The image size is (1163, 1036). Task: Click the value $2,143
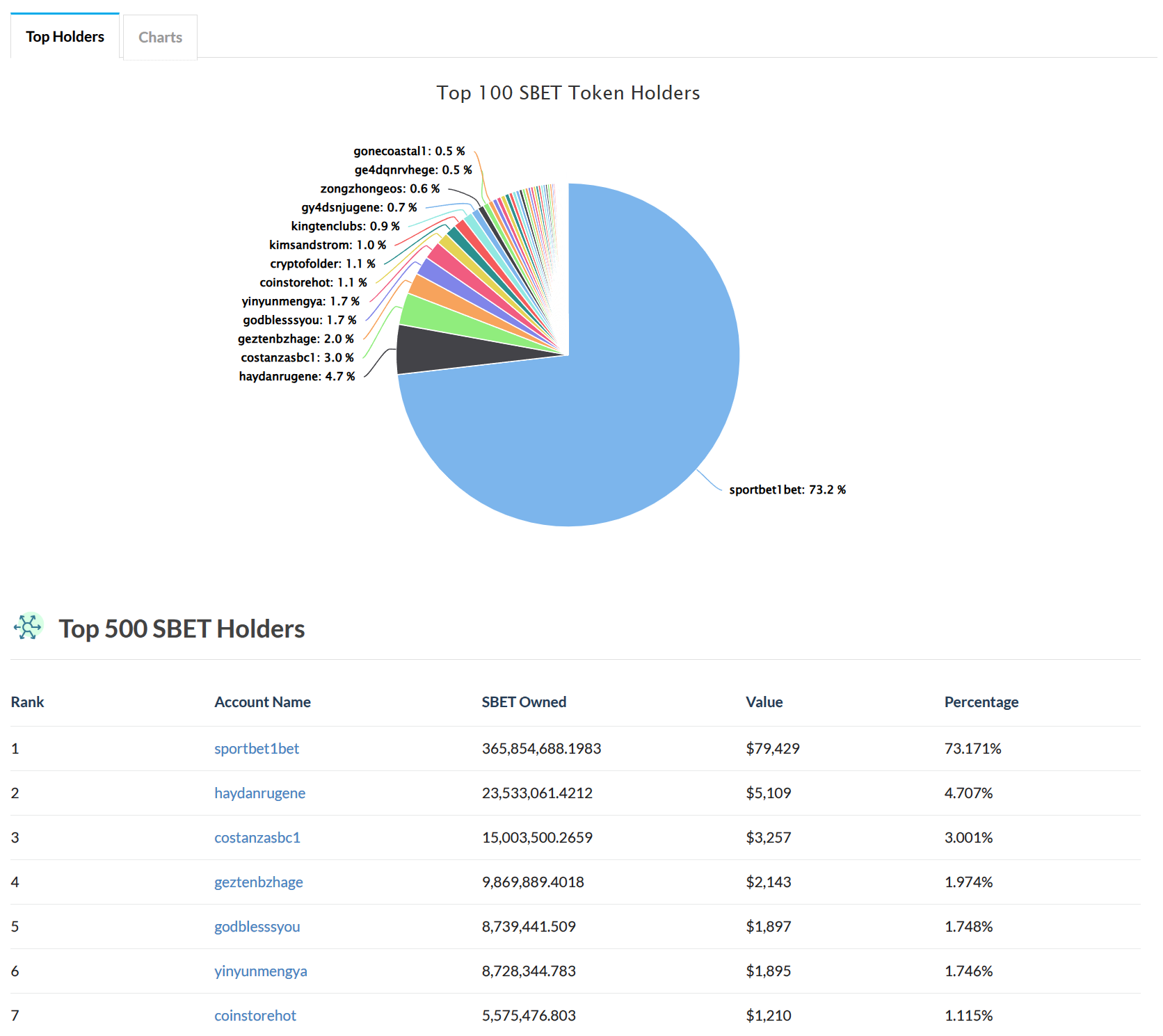coord(769,882)
